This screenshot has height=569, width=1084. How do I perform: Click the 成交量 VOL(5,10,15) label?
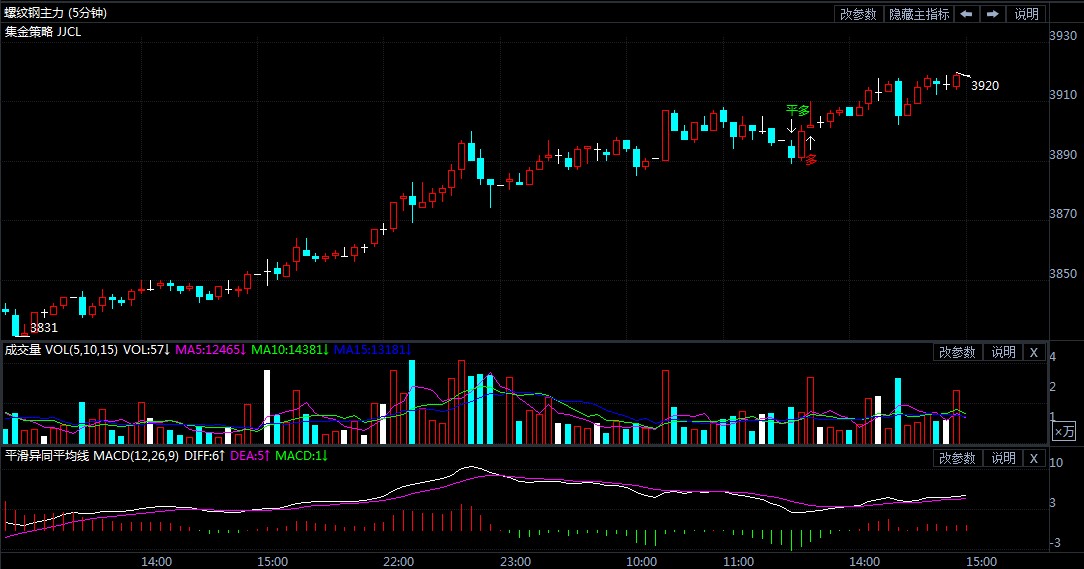[x=61, y=350]
